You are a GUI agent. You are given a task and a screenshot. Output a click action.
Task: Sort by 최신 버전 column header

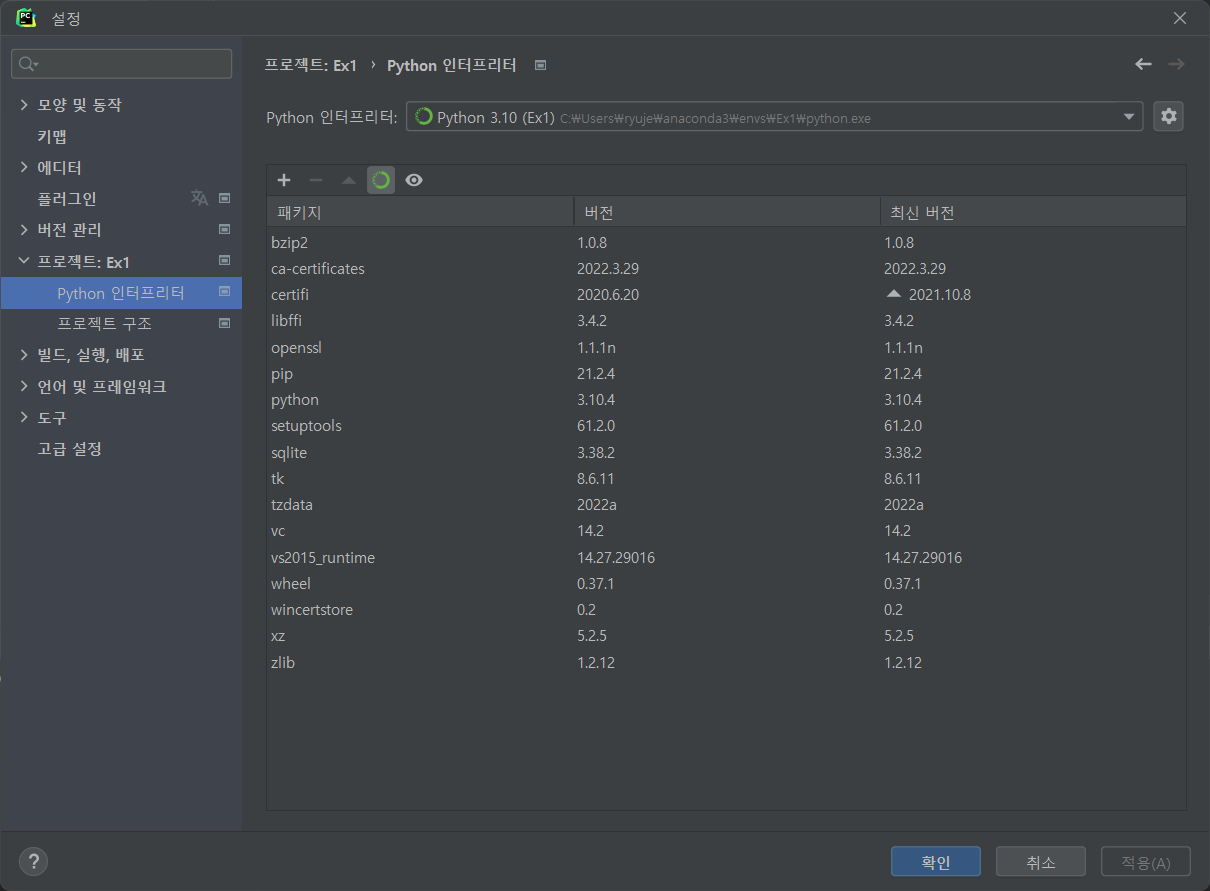(1033, 212)
